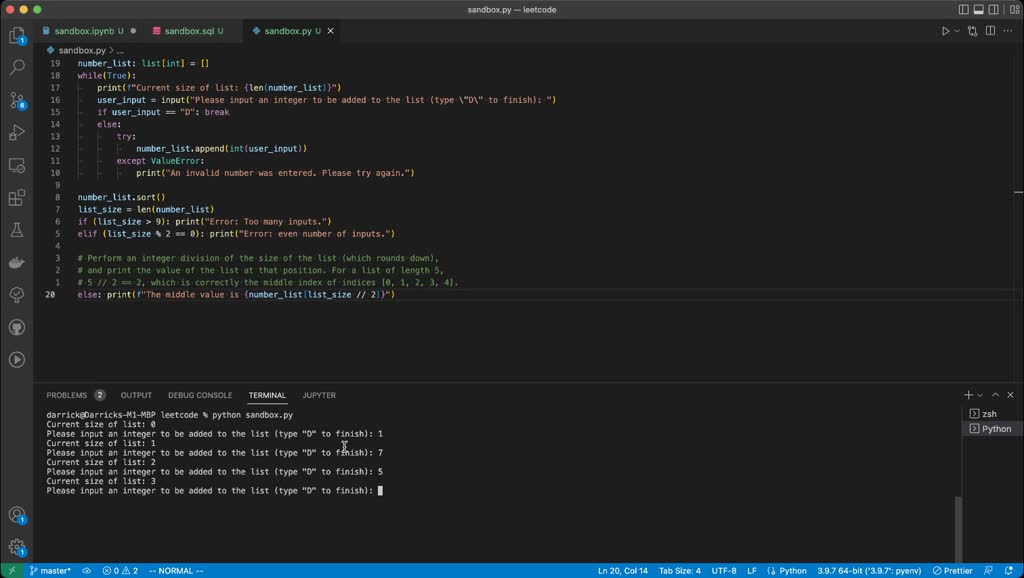Viewport: 1024px width, 578px height.
Task: Open the GitHub view in activity bar
Action: [x=17, y=327]
